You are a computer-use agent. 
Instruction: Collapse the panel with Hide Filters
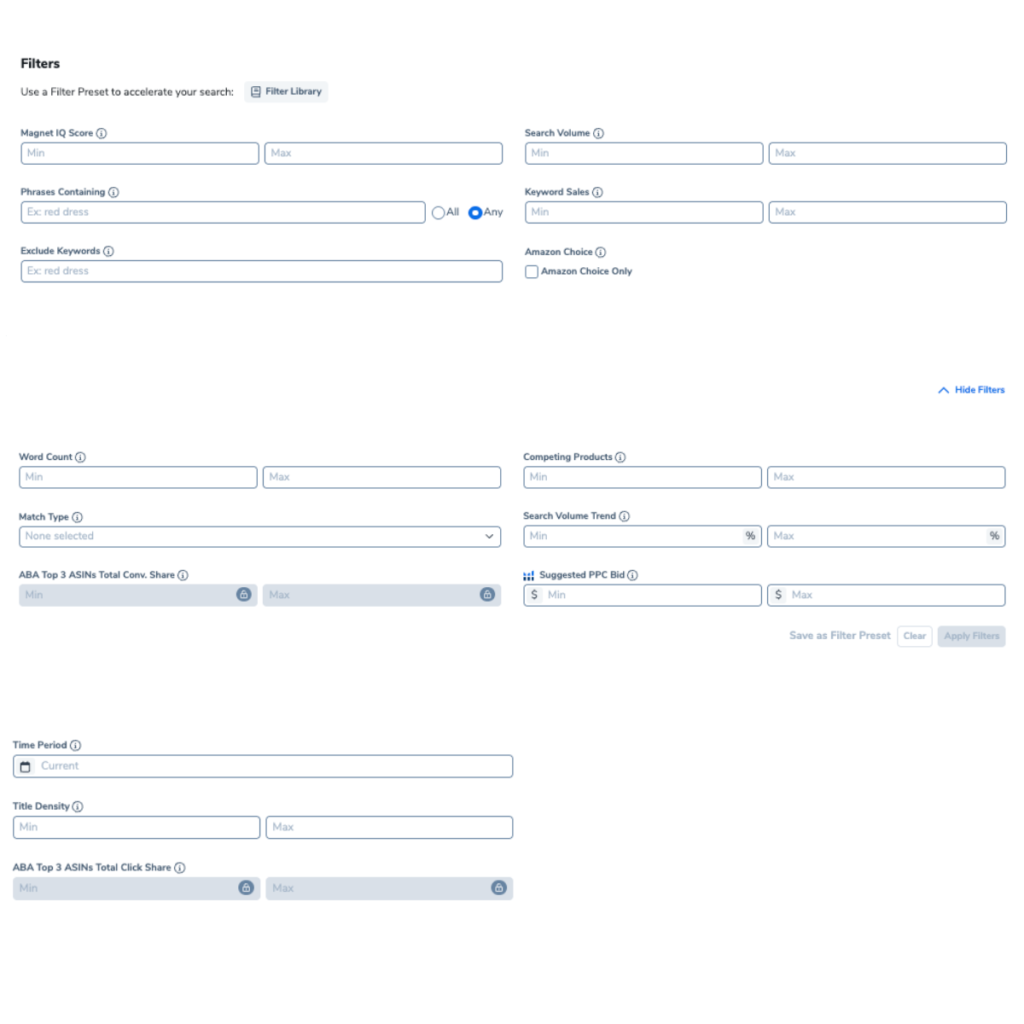pos(971,390)
